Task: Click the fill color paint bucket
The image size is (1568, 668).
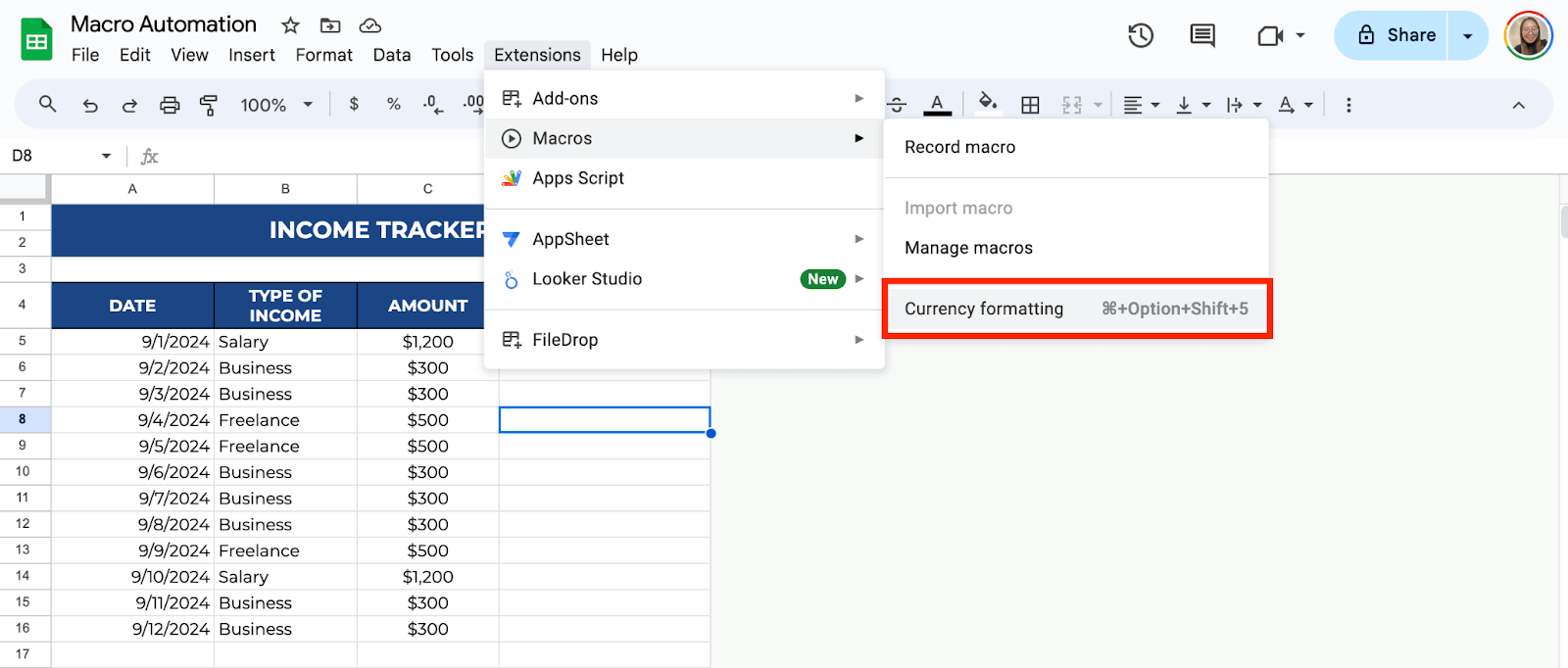Action: [988, 103]
